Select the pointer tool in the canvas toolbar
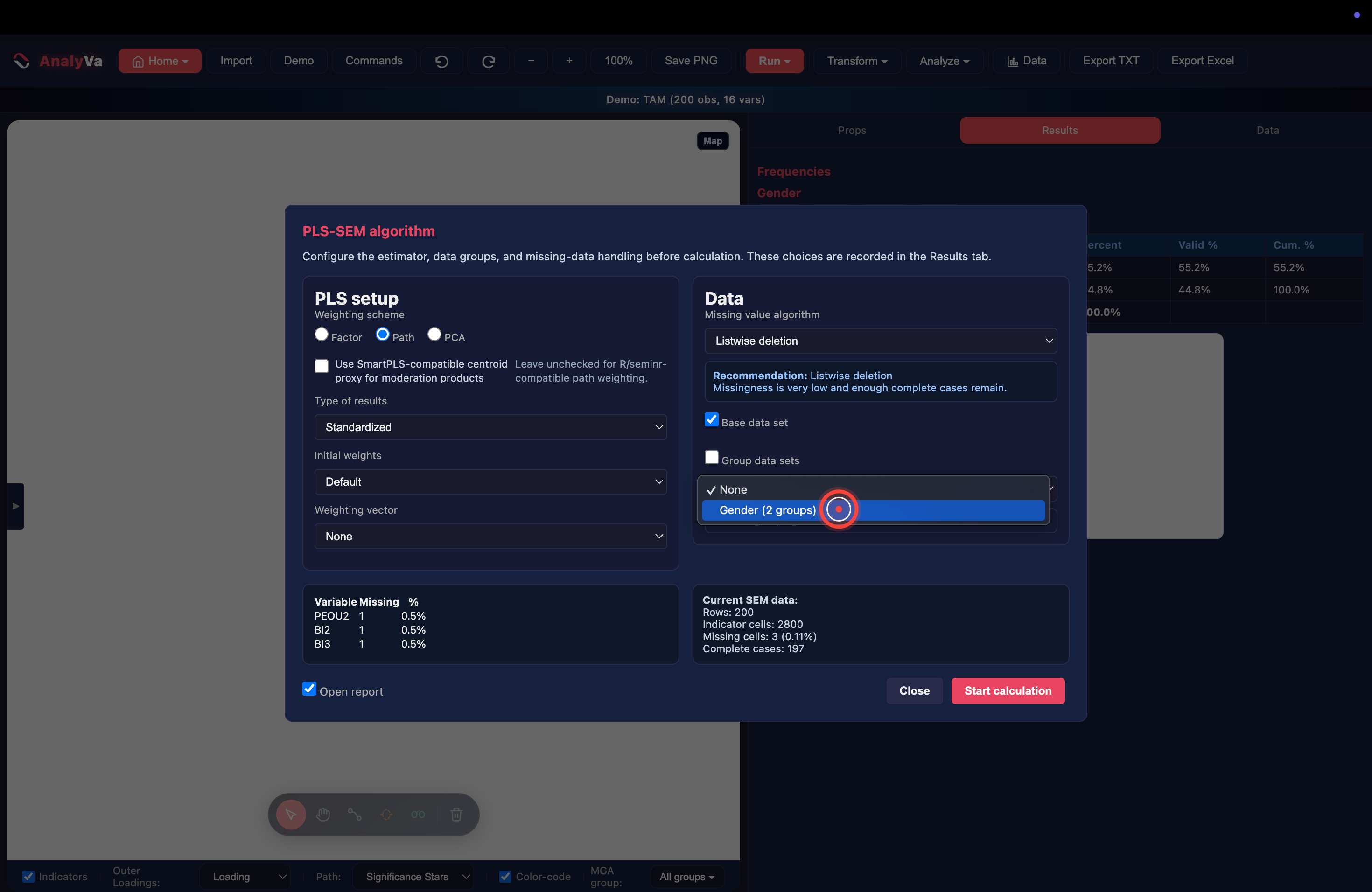1372x892 pixels. point(291,814)
